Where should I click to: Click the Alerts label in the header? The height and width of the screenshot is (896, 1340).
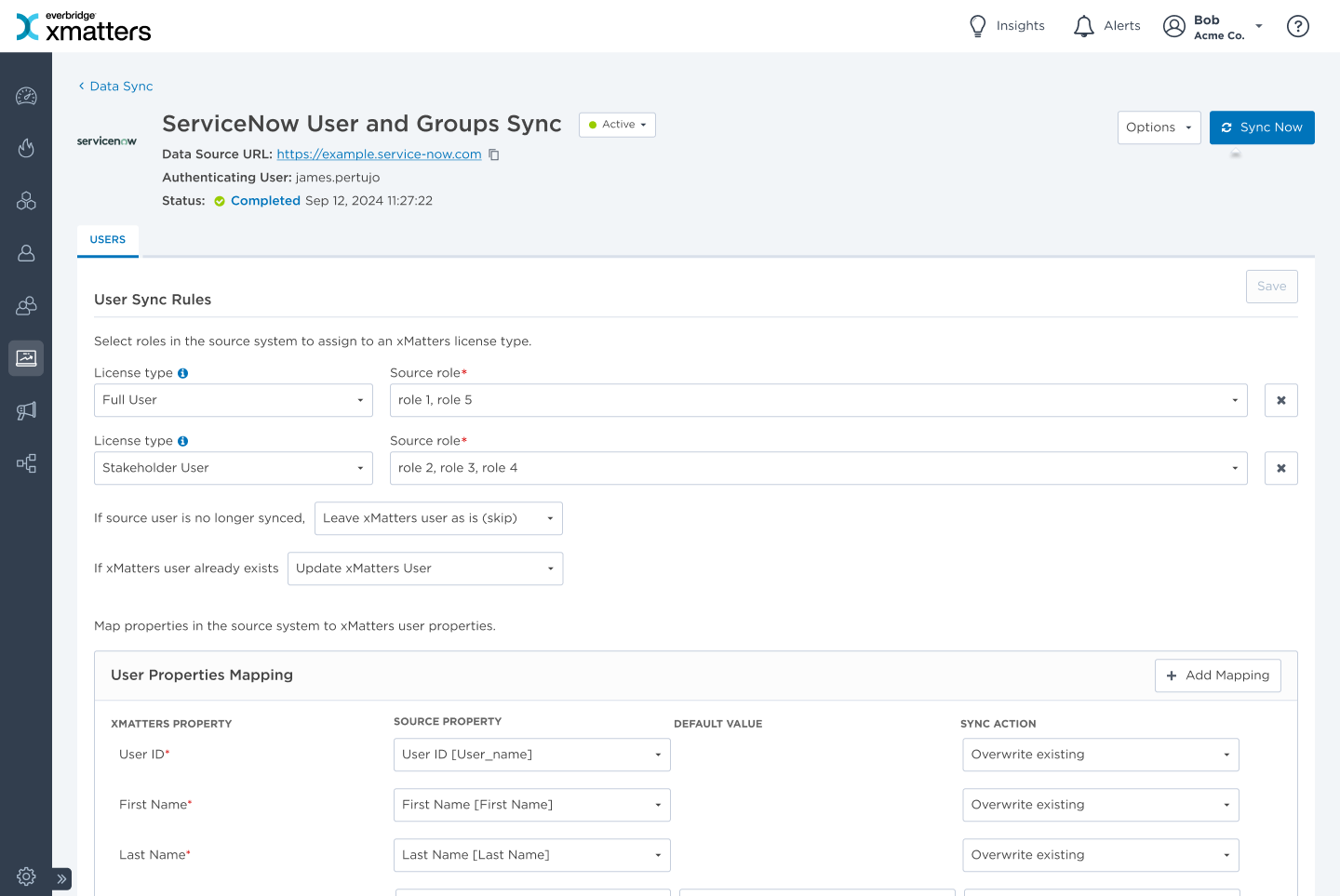pyautogui.click(x=1122, y=26)
